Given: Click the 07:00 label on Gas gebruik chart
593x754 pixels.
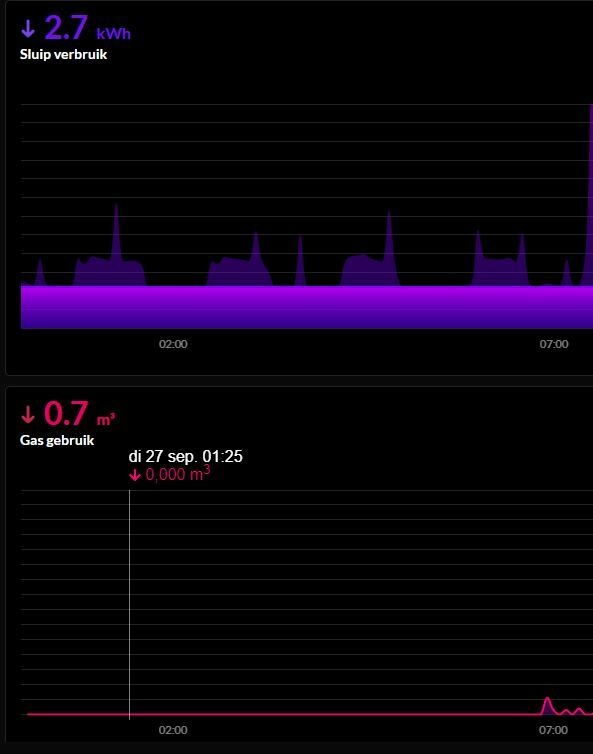Looking at the screenshot, I should (x=554, y=730).
